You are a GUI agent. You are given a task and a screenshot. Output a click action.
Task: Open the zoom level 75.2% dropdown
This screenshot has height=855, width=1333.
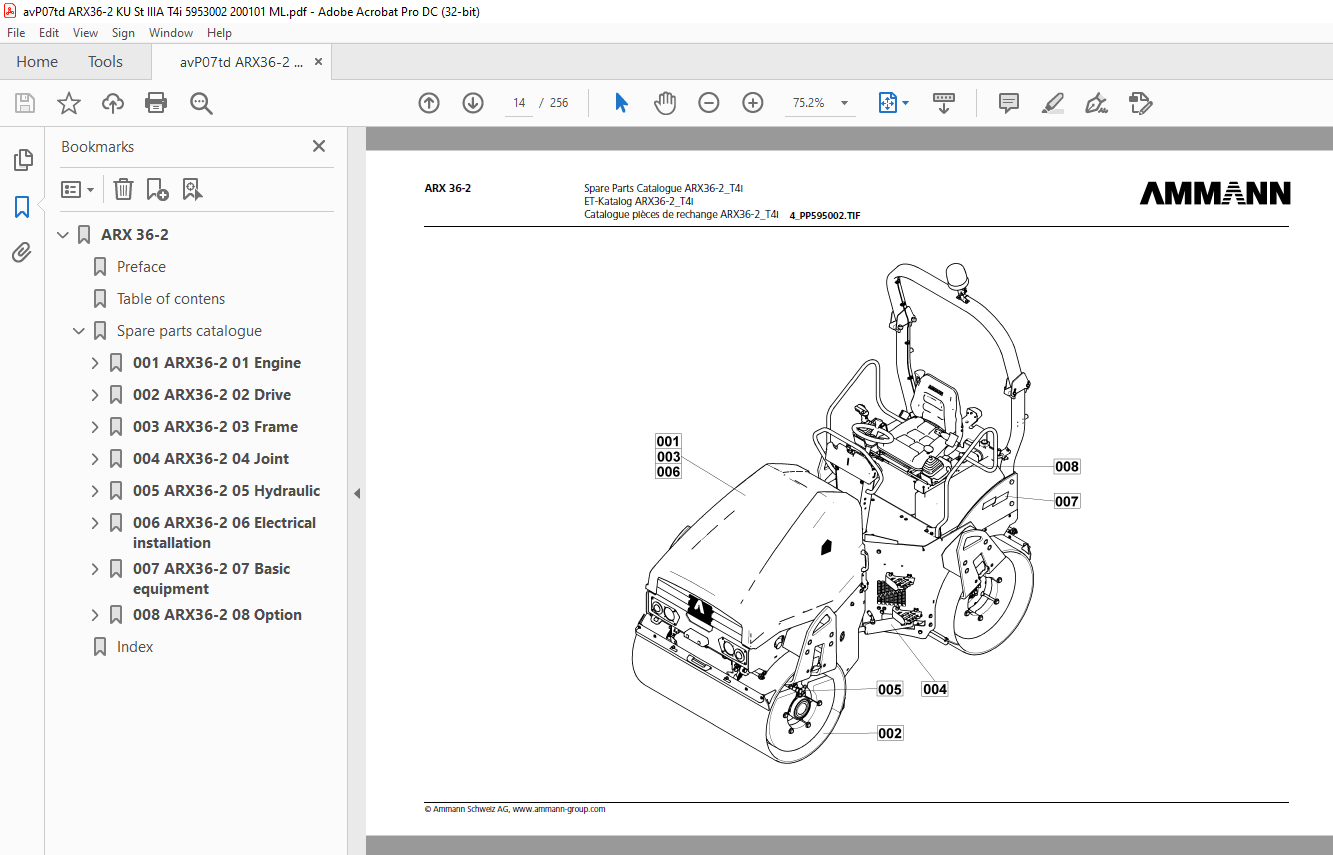(844, 103)
